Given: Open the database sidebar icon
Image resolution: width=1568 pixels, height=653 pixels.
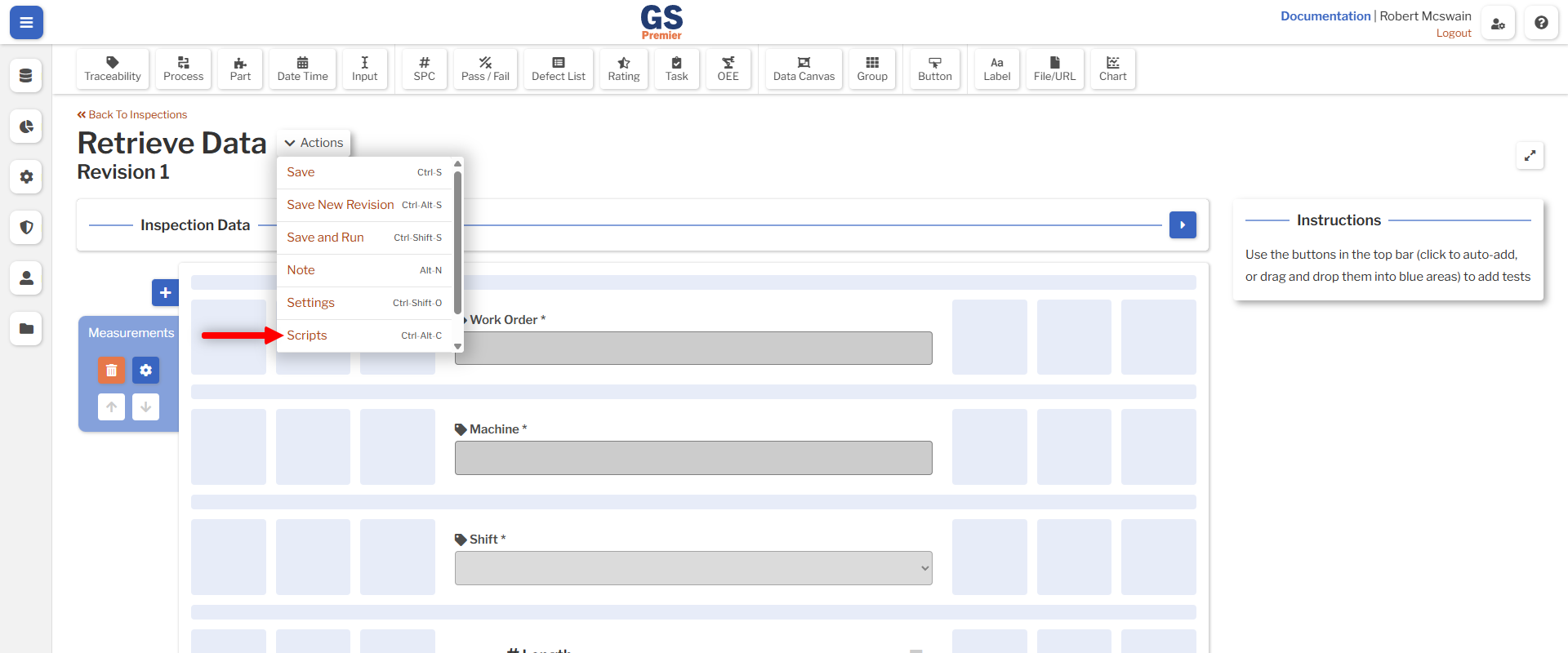Looking at the screenshot, I should coord(26,76).
